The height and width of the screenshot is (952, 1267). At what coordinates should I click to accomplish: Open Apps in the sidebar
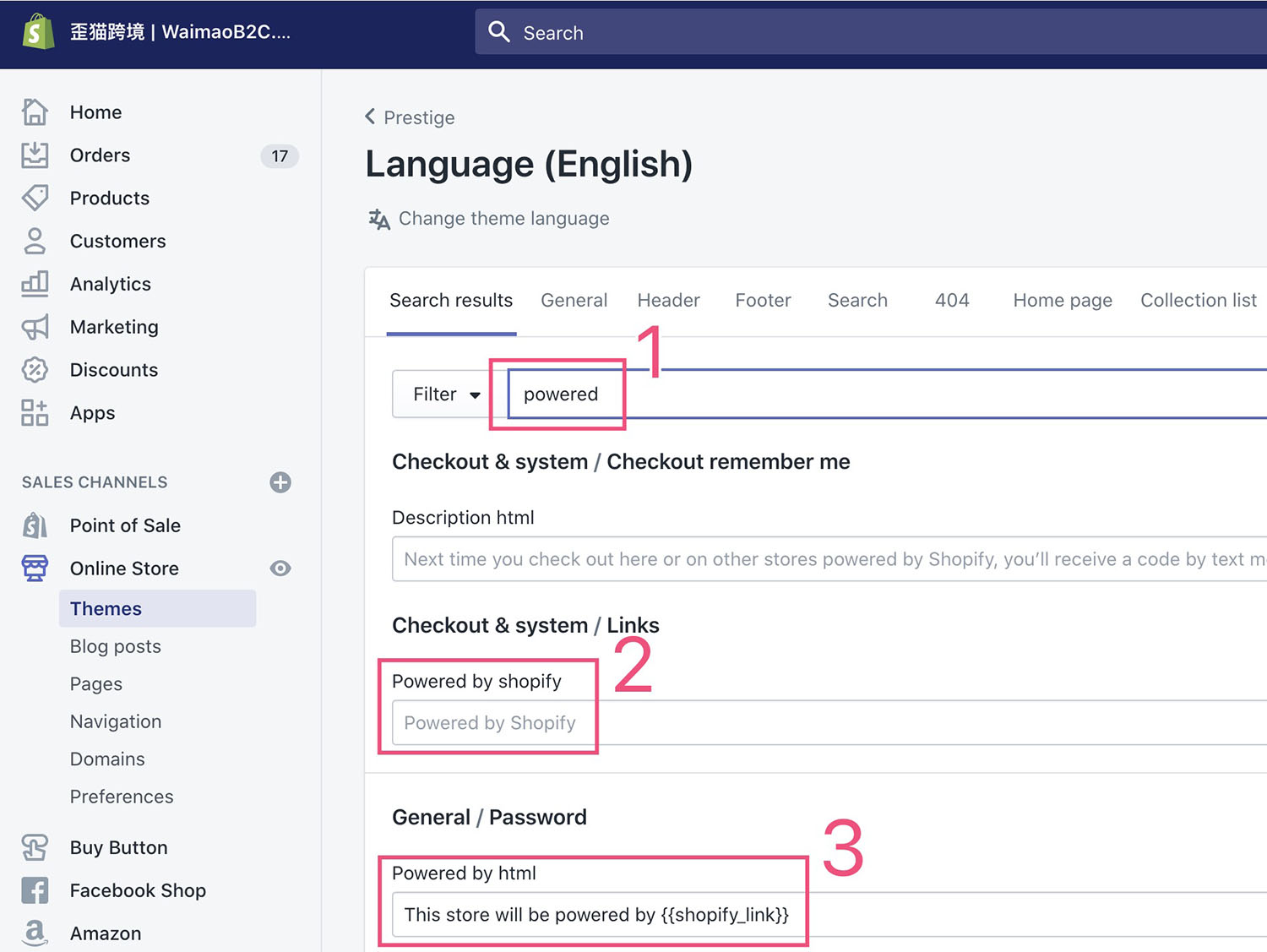coord(92,412)
